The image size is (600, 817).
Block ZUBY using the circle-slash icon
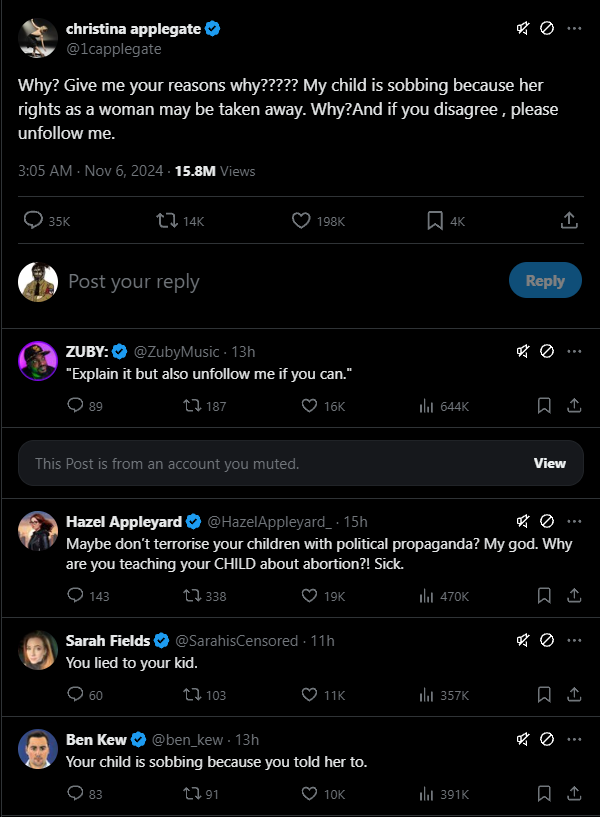547,351
